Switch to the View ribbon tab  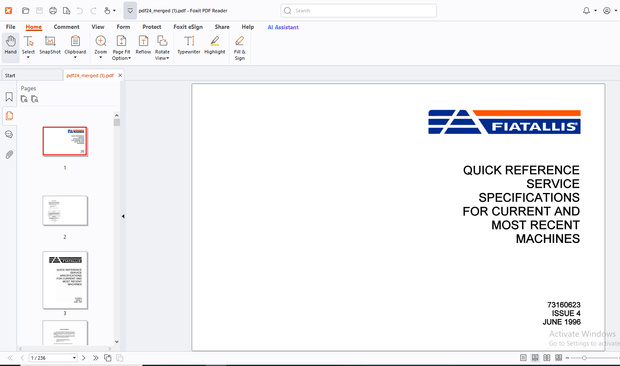click(98, 27)
